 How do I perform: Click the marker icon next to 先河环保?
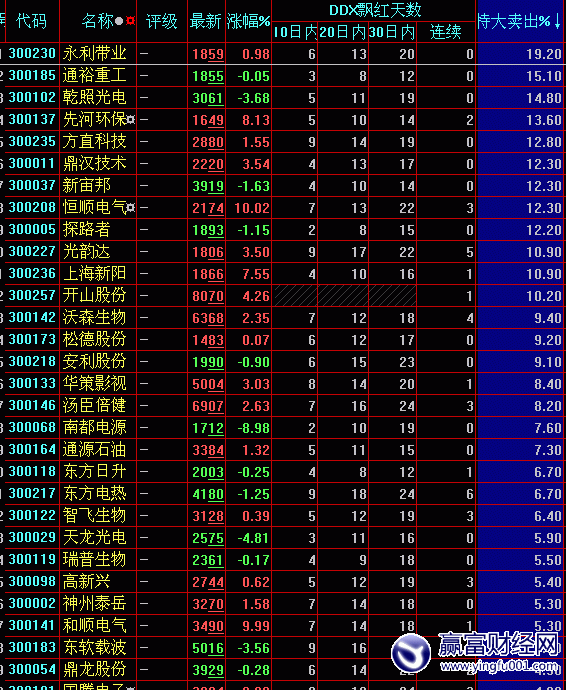click(x=131, y=120)
